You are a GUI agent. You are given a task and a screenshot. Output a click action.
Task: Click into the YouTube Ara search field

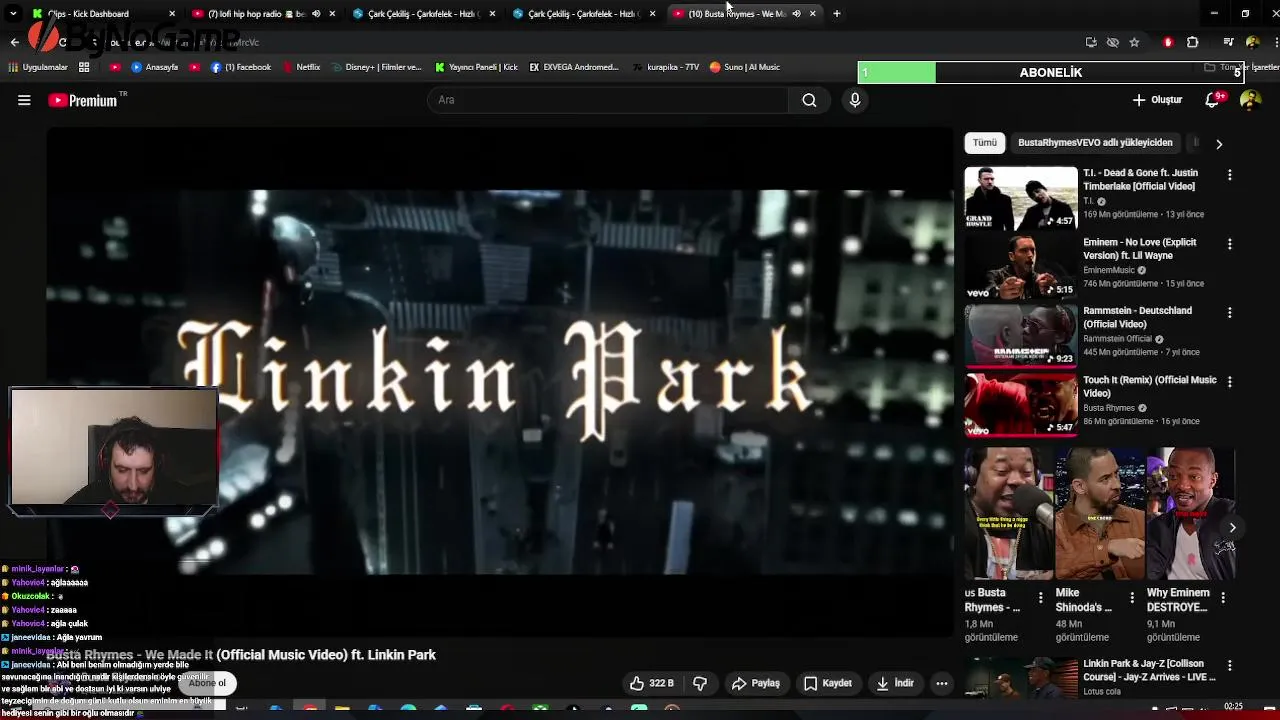pyautogui.click(x=608, y=100)
